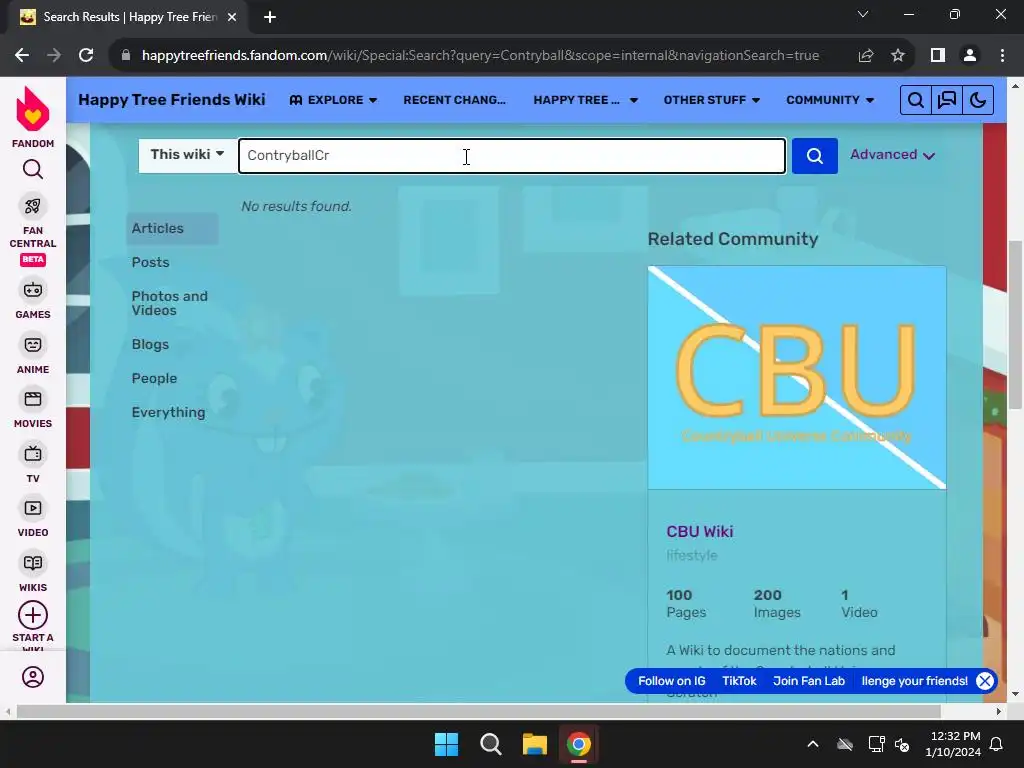Viewport: 1024px width, 768px height.
Task: Toggle dark theme moon icon
Action: [x=978, y=100]
